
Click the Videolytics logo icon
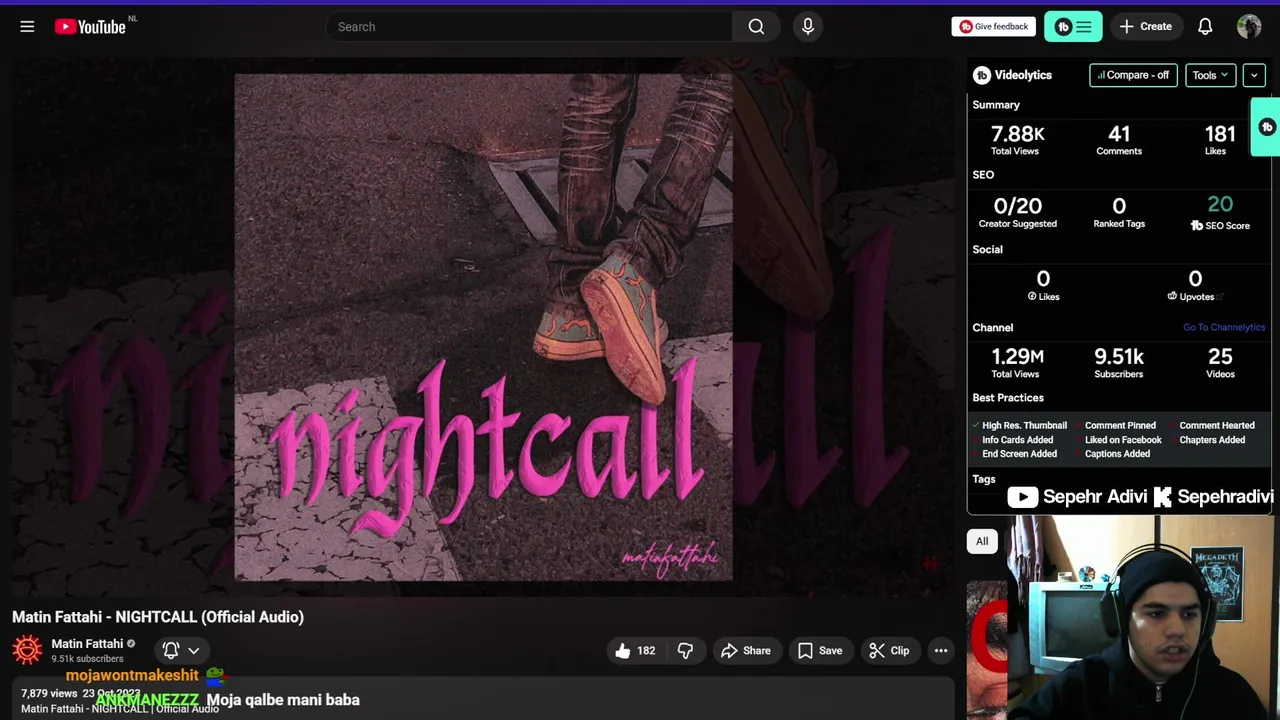982,75
